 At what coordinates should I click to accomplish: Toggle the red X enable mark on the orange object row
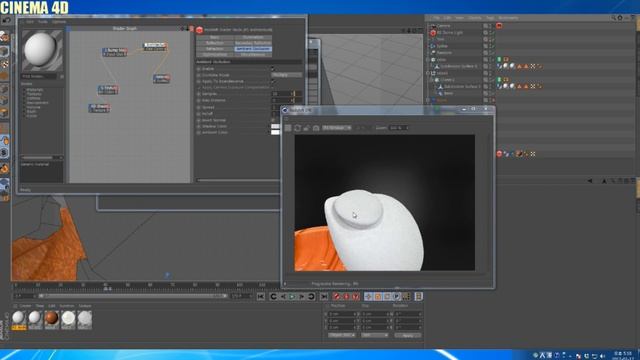[x=492, y=100]
